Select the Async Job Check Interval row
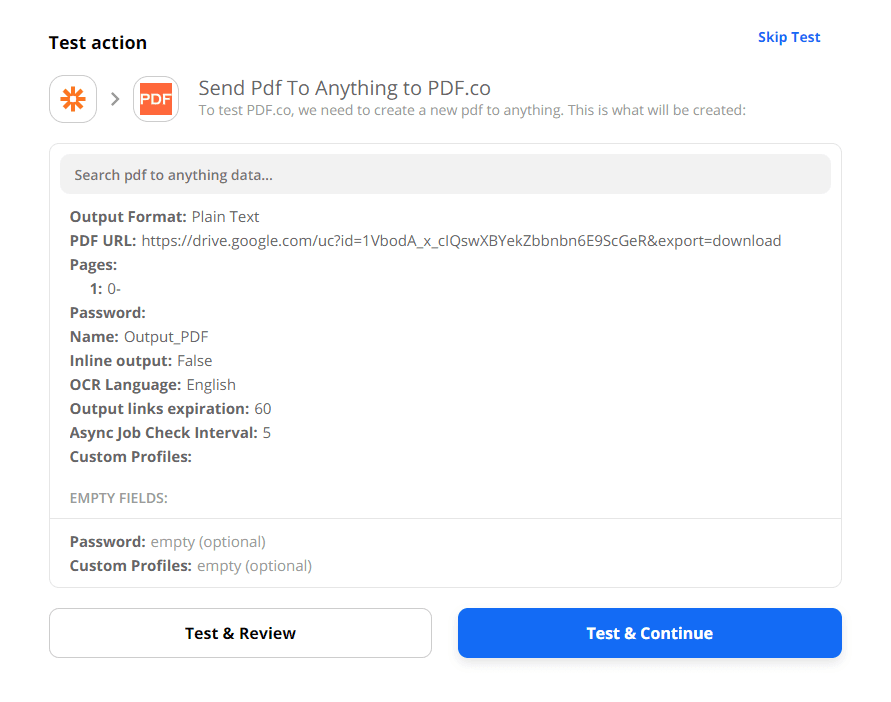Screen dimensions: 891x702 pyautogui.click(x=170, y=433)
